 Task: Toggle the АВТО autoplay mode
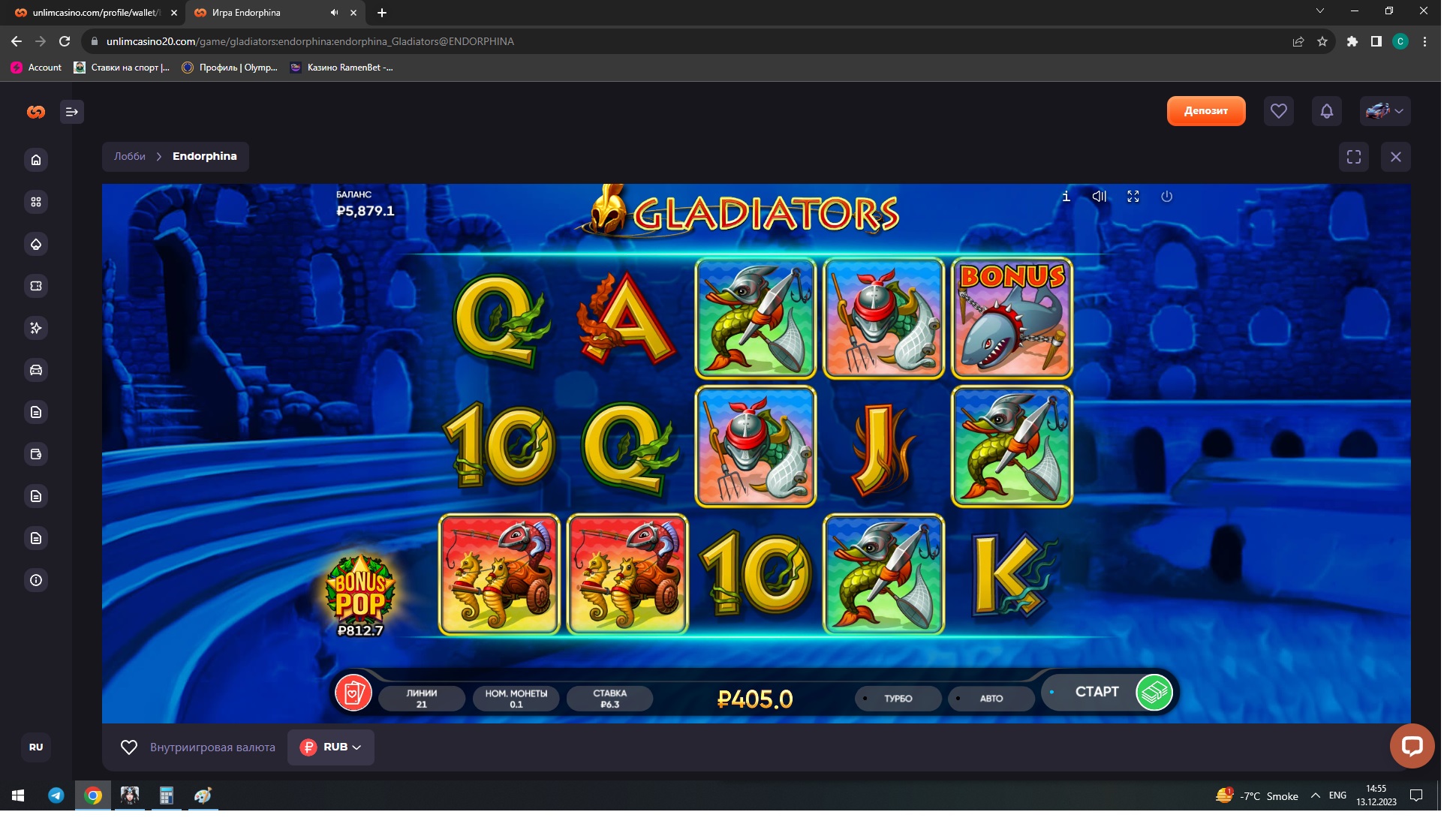991,698
